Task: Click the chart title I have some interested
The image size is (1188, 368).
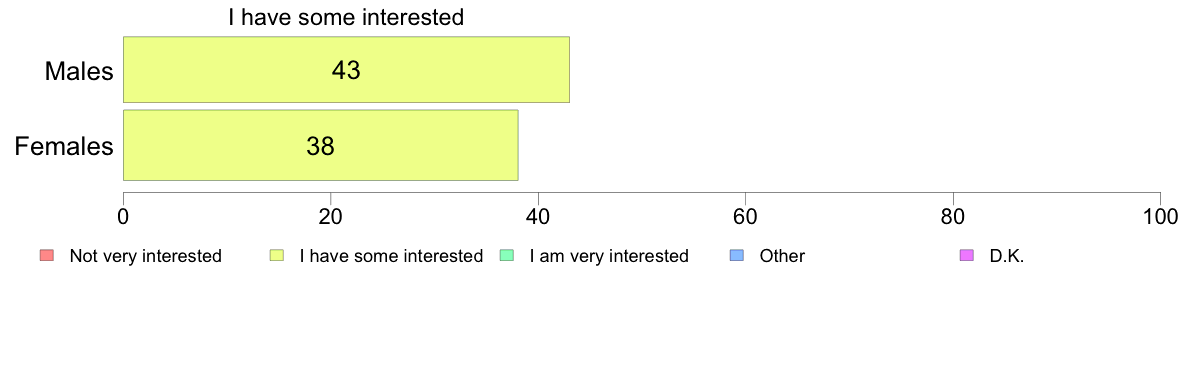Action: (346, 17)
